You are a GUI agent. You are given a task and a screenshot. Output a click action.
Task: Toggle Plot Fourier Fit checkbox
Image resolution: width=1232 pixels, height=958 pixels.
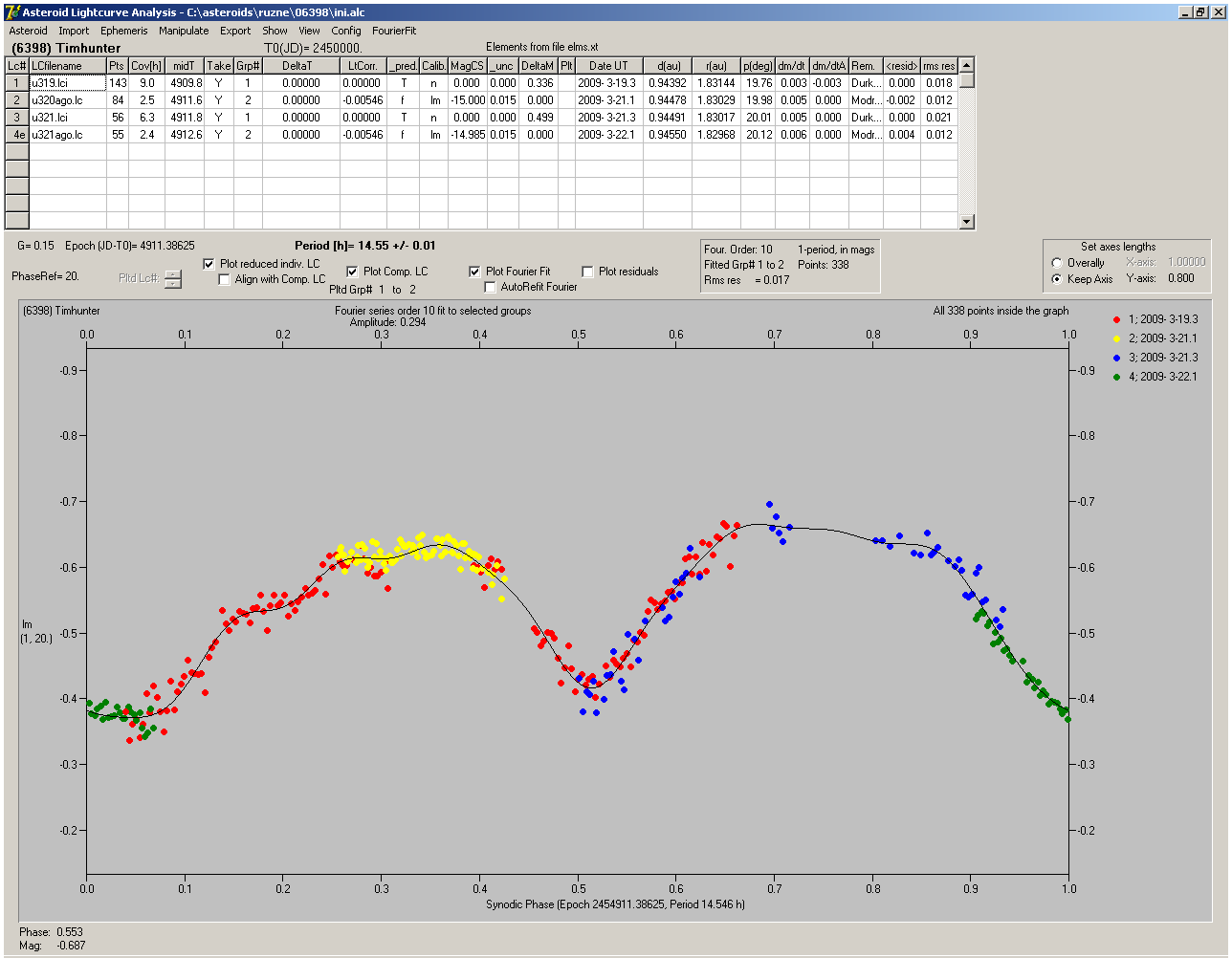click(x=474, y=272)
